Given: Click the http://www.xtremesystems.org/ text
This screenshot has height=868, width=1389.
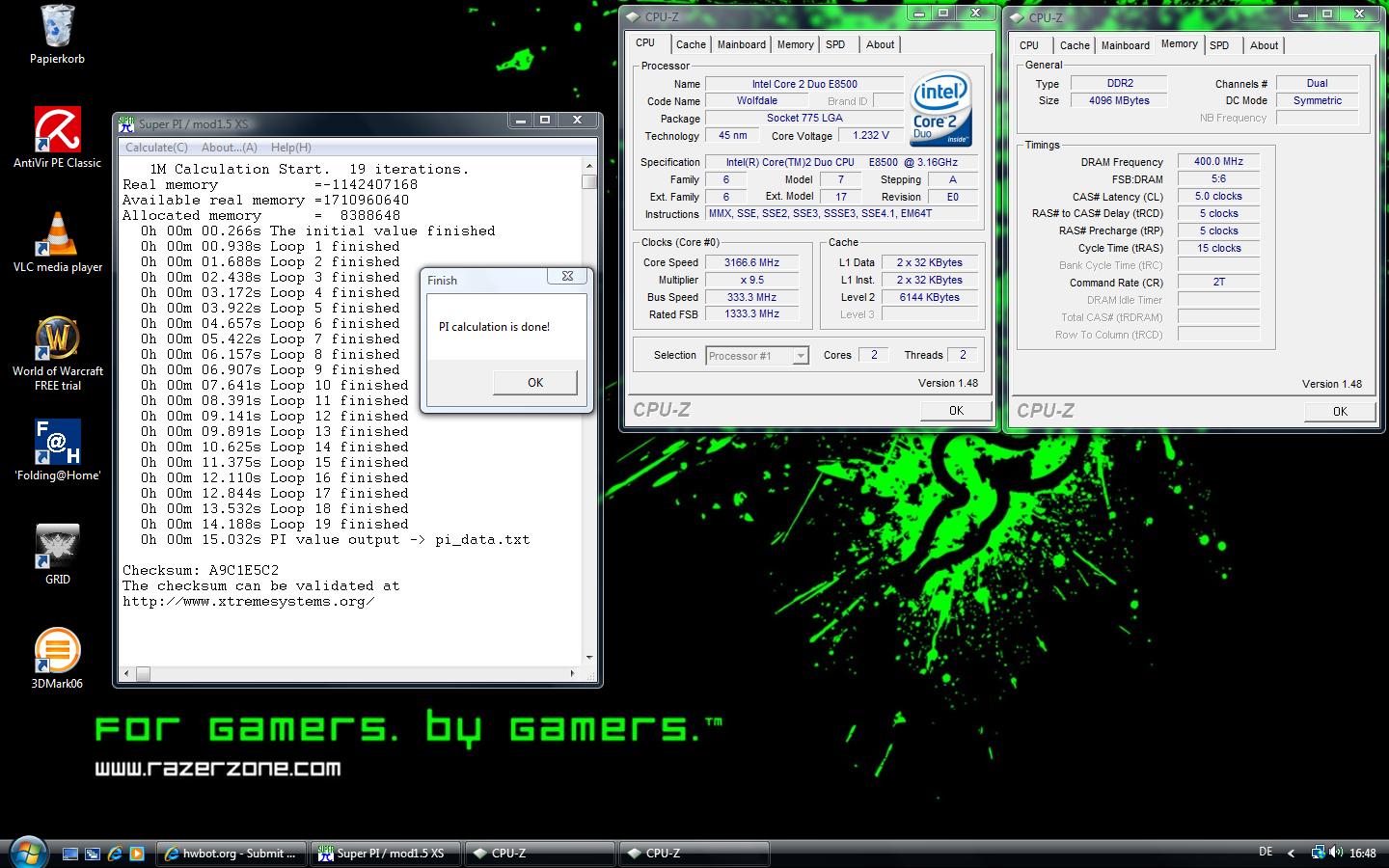Looking at the screenshot, I should click(x=249, y=601).
